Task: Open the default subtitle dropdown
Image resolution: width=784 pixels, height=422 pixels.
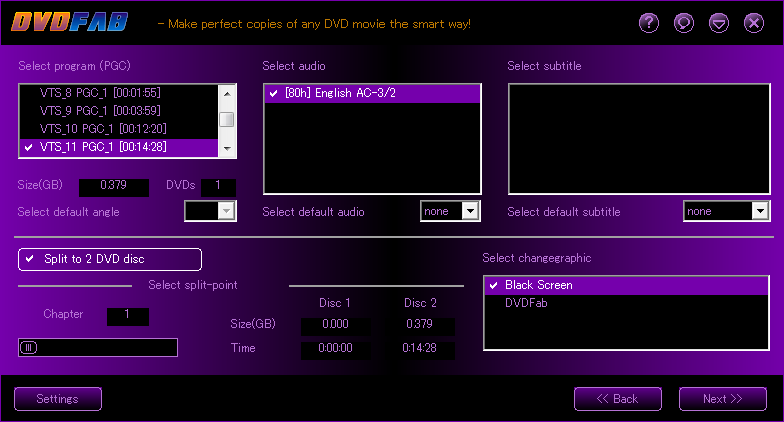Action: click(x=760, y=211)
